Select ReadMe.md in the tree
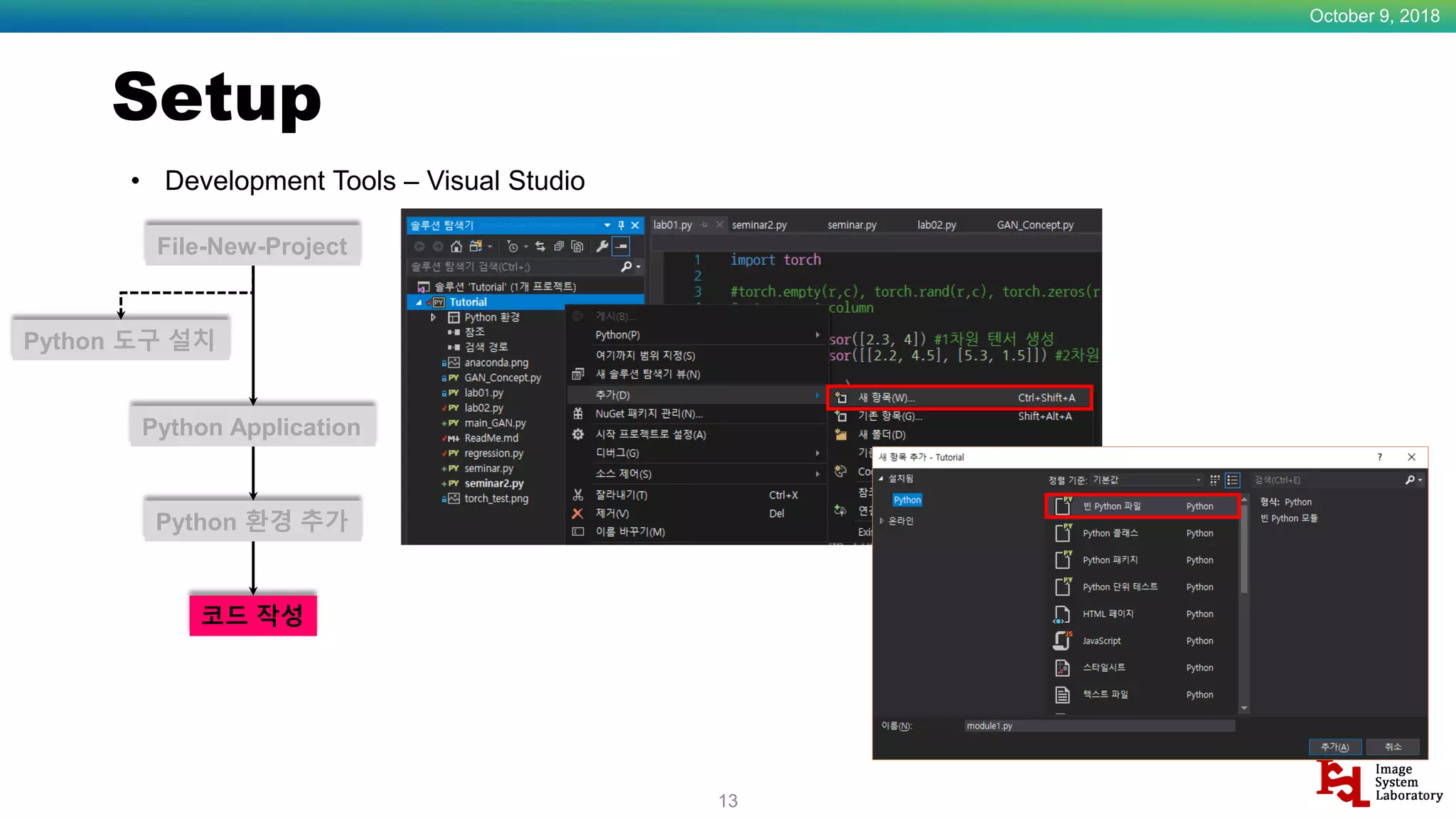 491,438
